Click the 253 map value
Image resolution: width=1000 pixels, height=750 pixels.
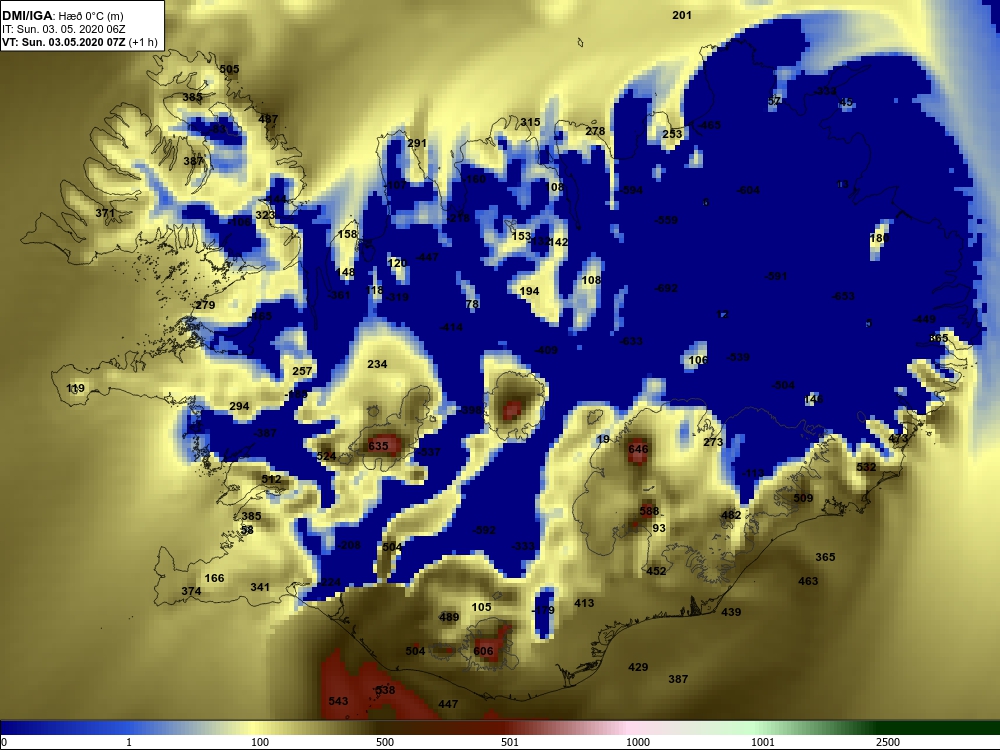coord(672,134)
